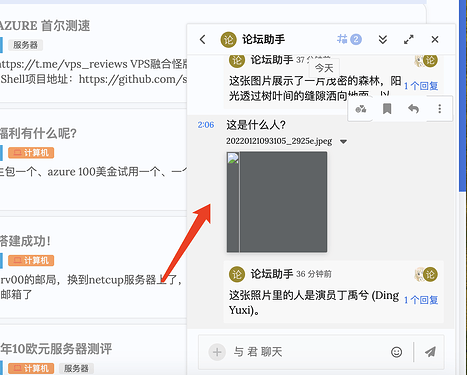
Task: Click 论坛助手 name on 36 分钟前 message
Action: pos(272,274)
